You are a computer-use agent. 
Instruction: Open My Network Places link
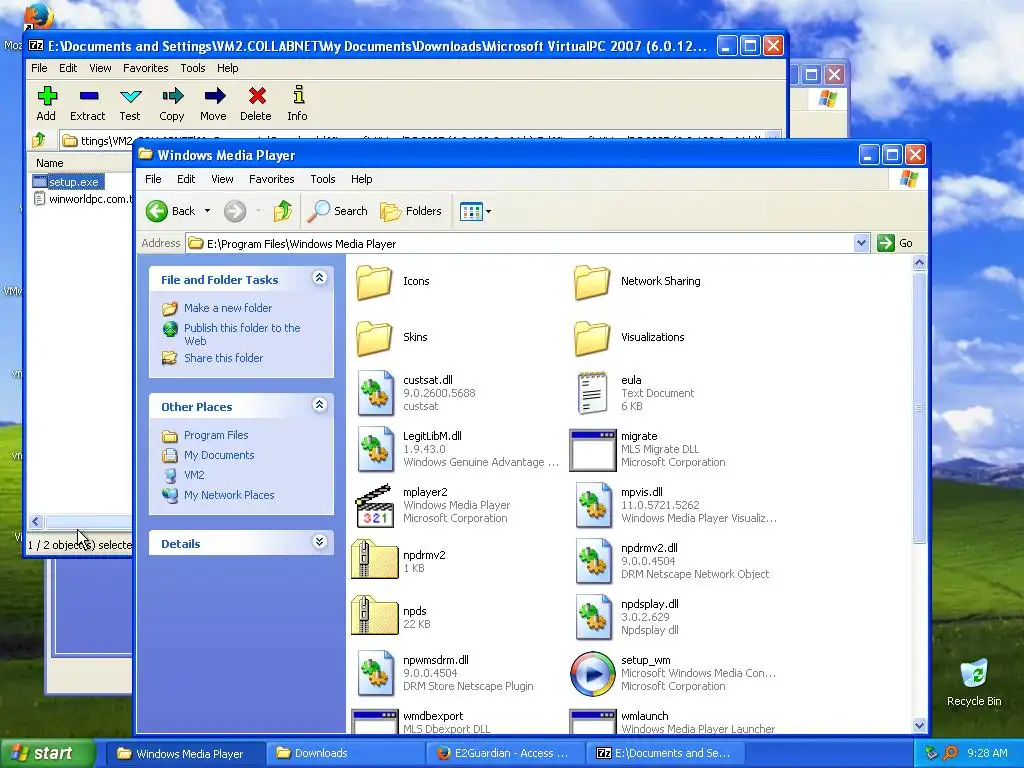point(229,495)
